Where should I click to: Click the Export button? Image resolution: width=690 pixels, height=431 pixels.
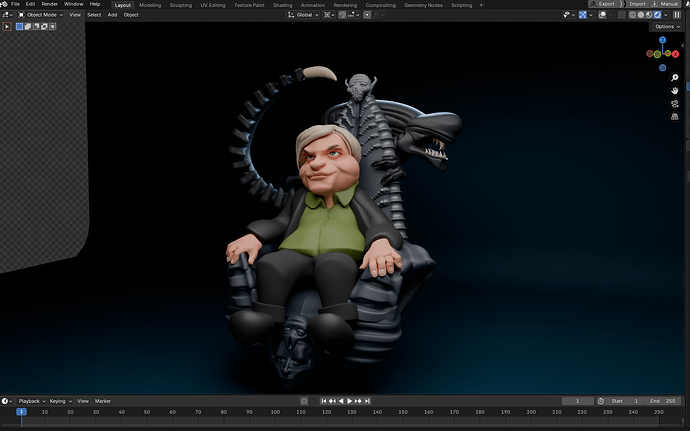click(x=602, y=4)
